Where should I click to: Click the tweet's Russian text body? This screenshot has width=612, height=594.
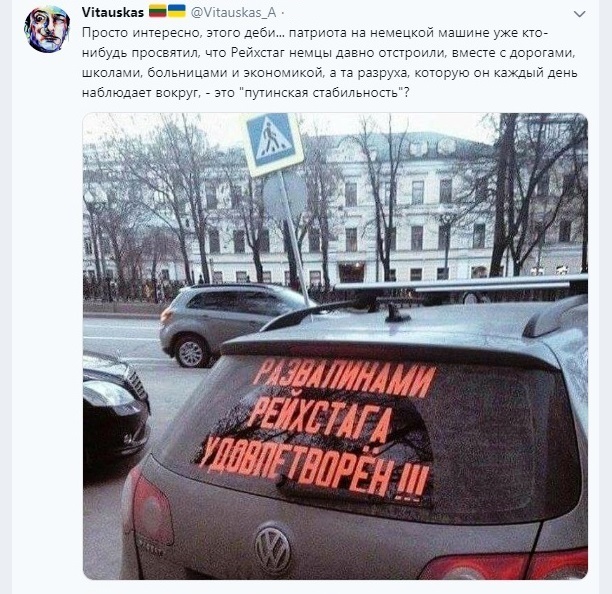tap(330, 62)
